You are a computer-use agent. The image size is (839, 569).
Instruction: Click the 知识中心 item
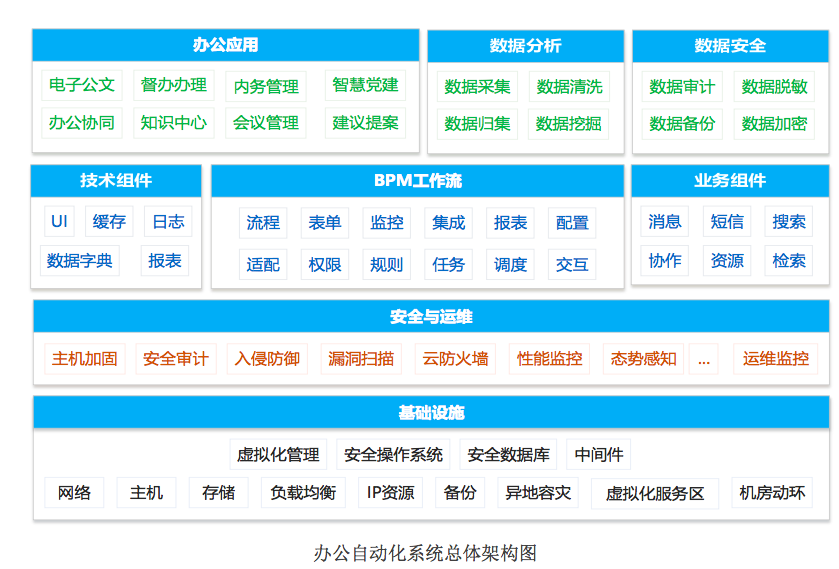(x=174, y=123)
